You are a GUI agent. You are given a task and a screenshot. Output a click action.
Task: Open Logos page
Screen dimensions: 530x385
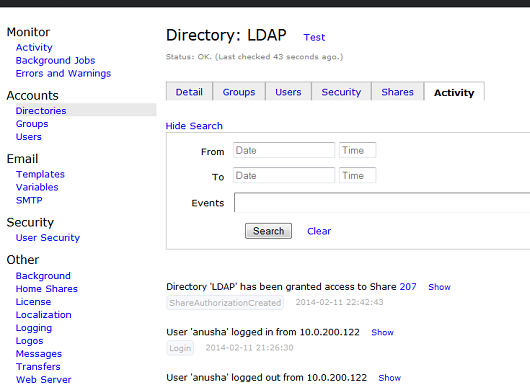click(30, 341)
